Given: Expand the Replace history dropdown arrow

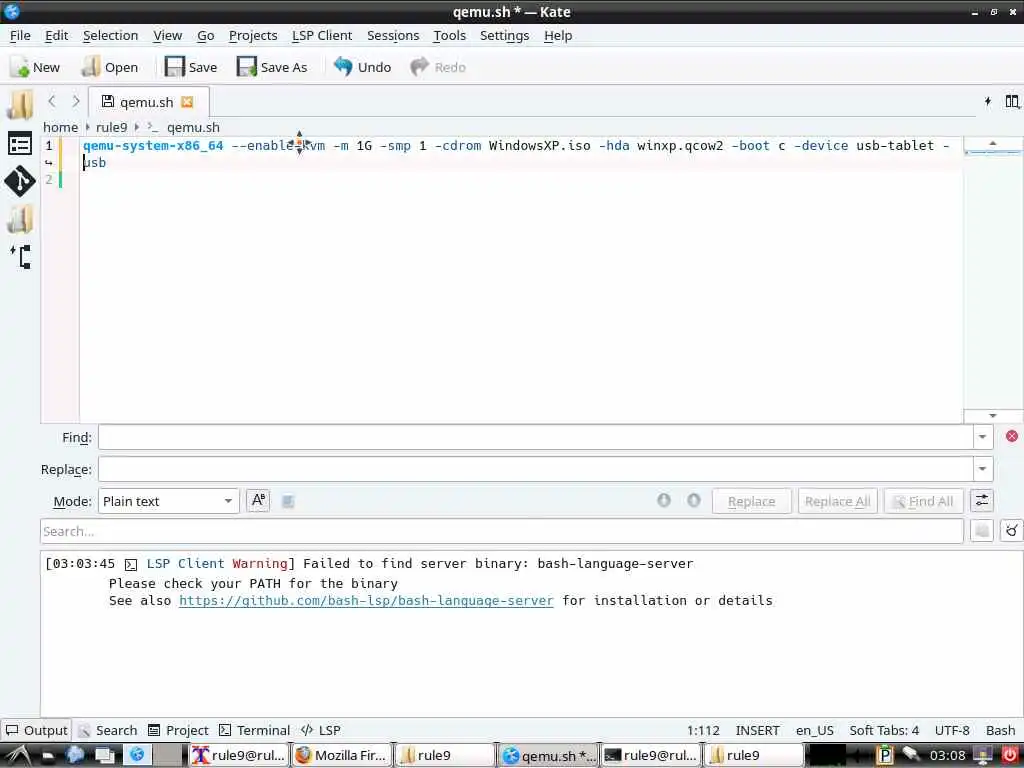Looking at the screenshot, I should (x=982, y=469).
